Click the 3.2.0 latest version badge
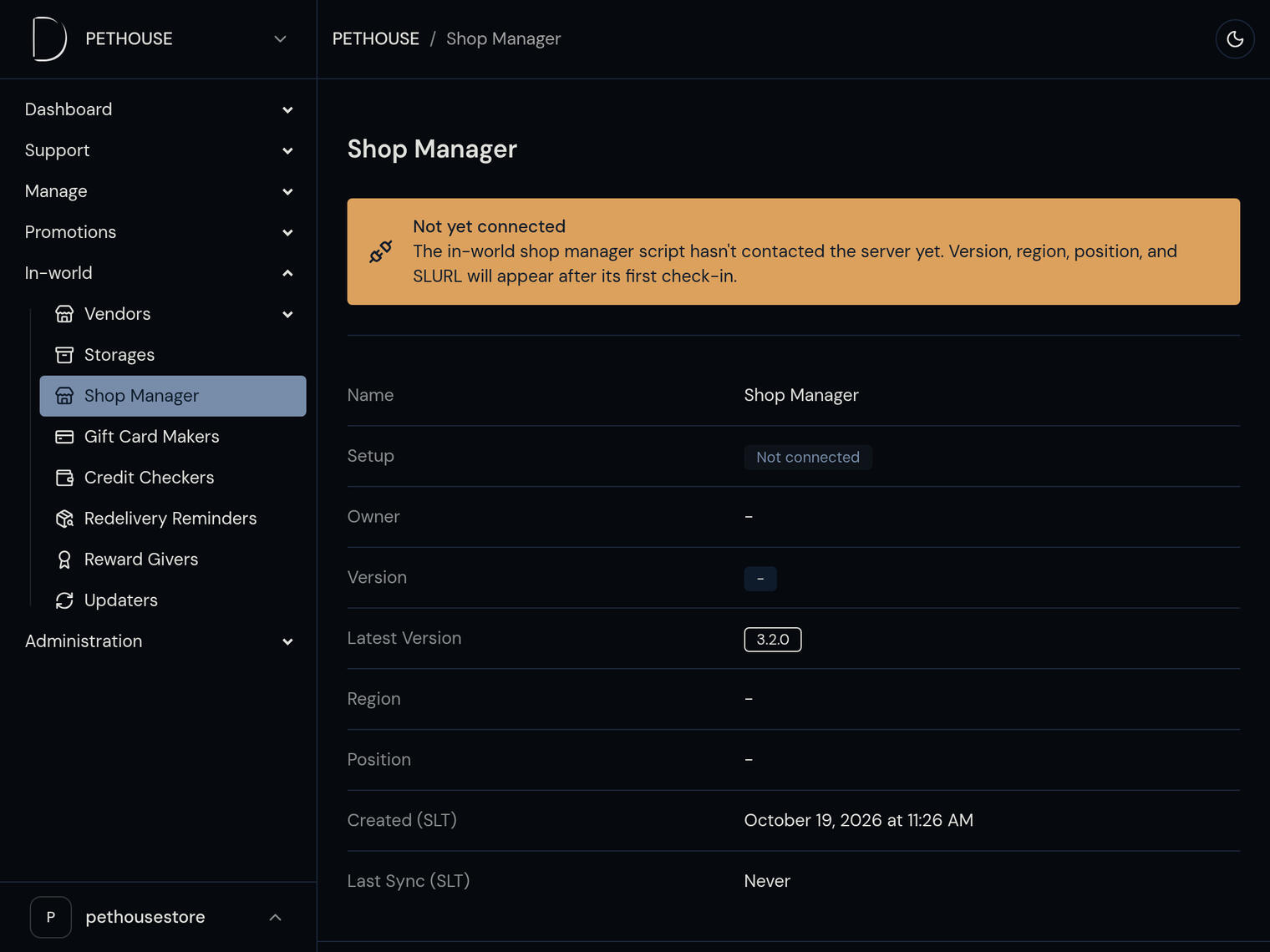This screenshot has width=1270, height=952. click(x=773, y=640)
